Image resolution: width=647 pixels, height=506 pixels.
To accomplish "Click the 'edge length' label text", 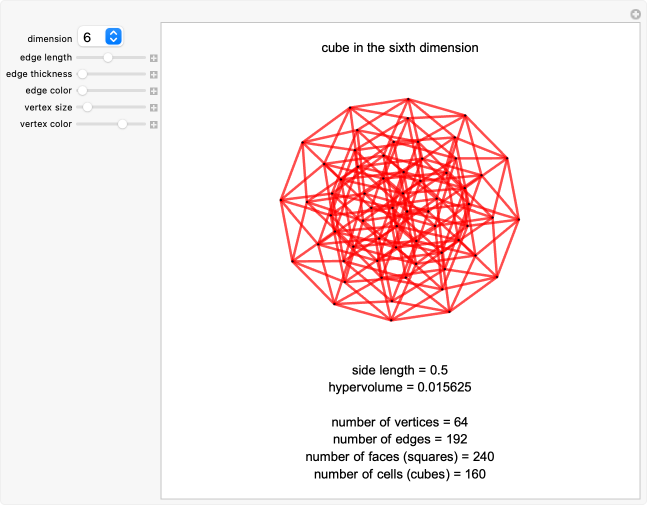I will click(x=45, y=58).
